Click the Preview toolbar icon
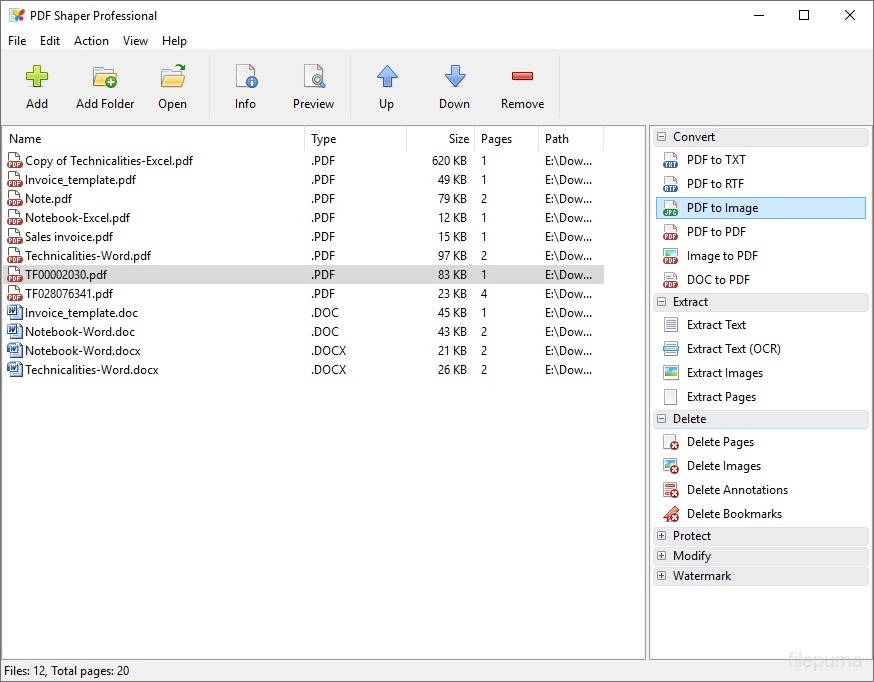 (314, 76)
